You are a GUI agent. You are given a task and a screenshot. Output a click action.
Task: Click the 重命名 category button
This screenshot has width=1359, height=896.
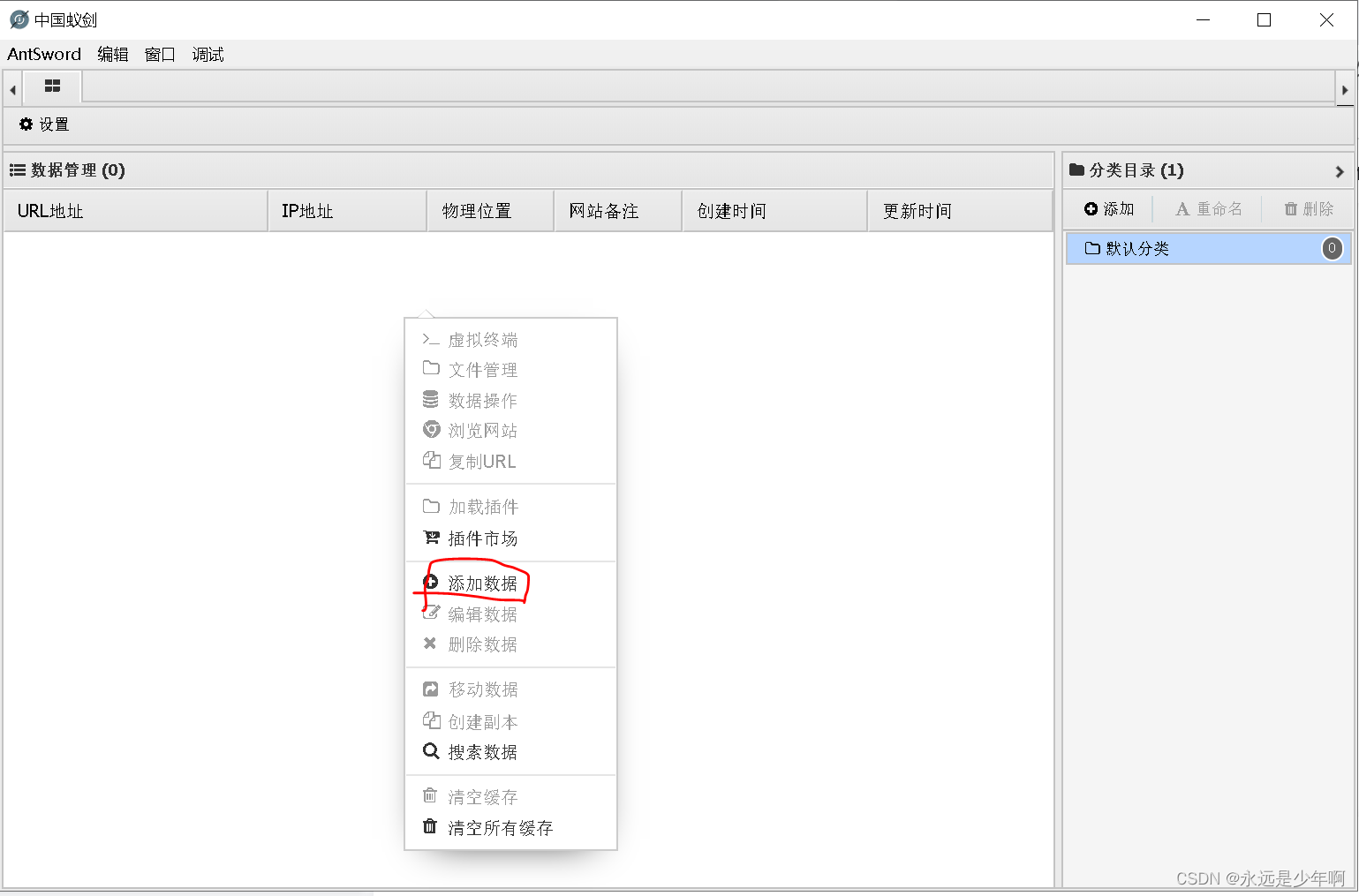(1209, 208)
